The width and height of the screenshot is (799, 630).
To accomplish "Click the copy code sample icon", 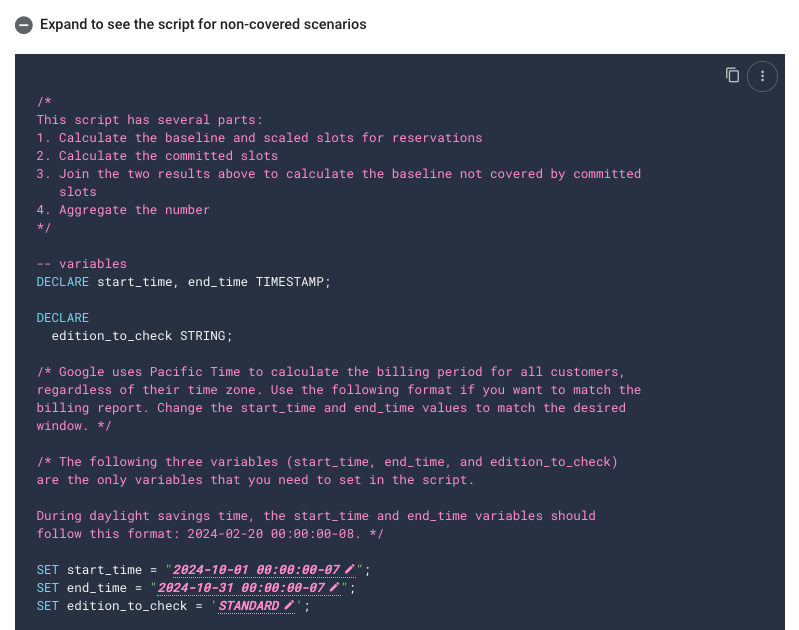I will tap(732, 75).
